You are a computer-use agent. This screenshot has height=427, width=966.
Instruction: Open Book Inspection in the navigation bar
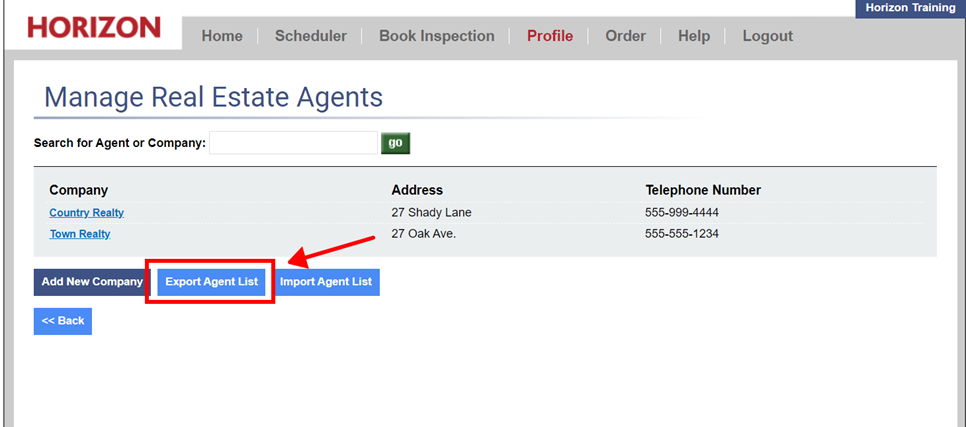[437, 36]
